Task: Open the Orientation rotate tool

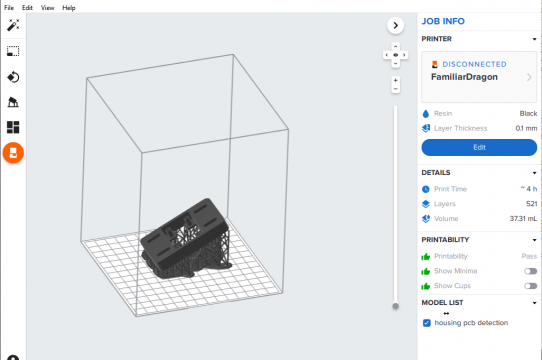Action: pyautogui.click(x=13, y=77)
